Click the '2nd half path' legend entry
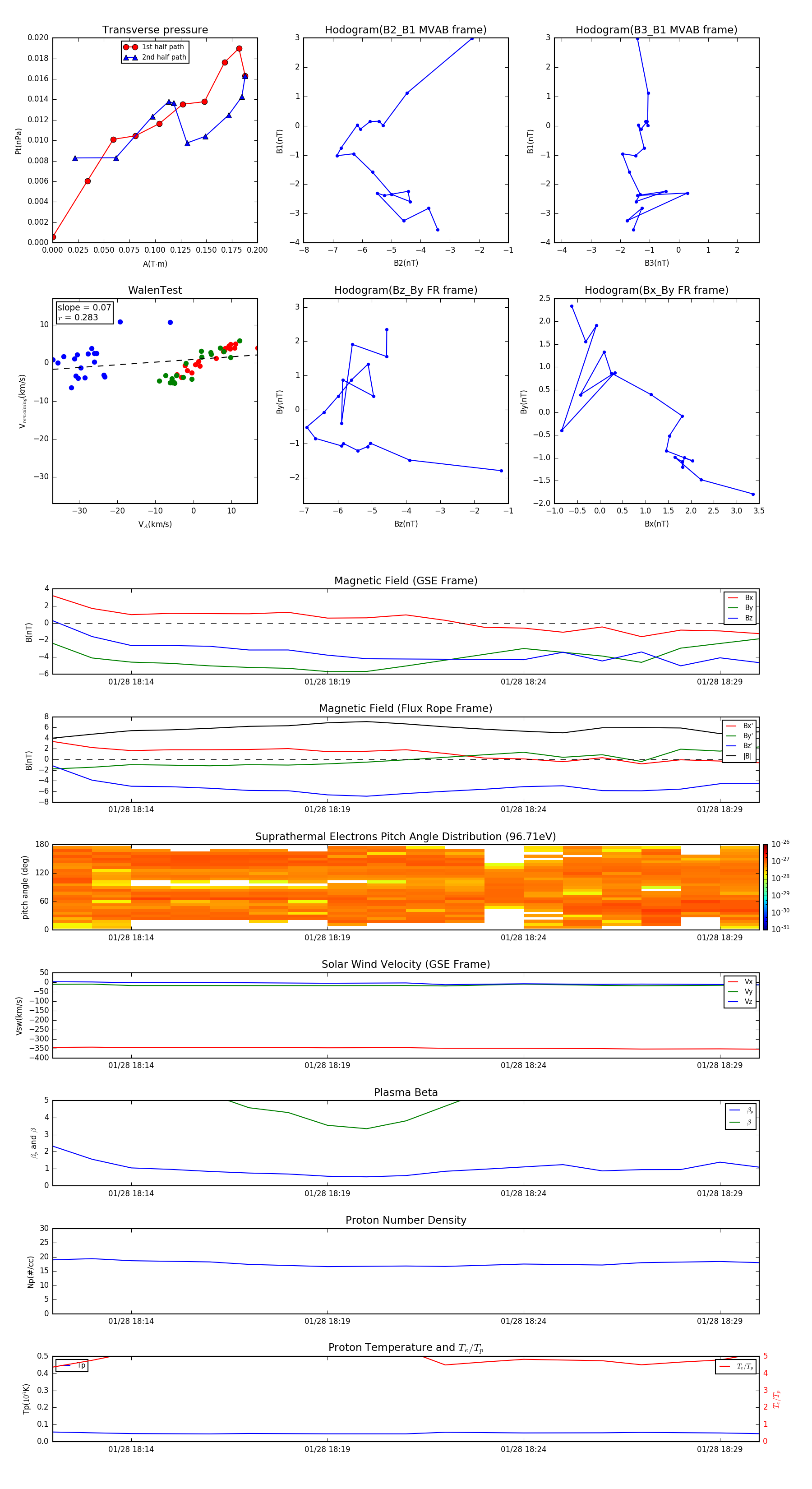 [155, 57]
